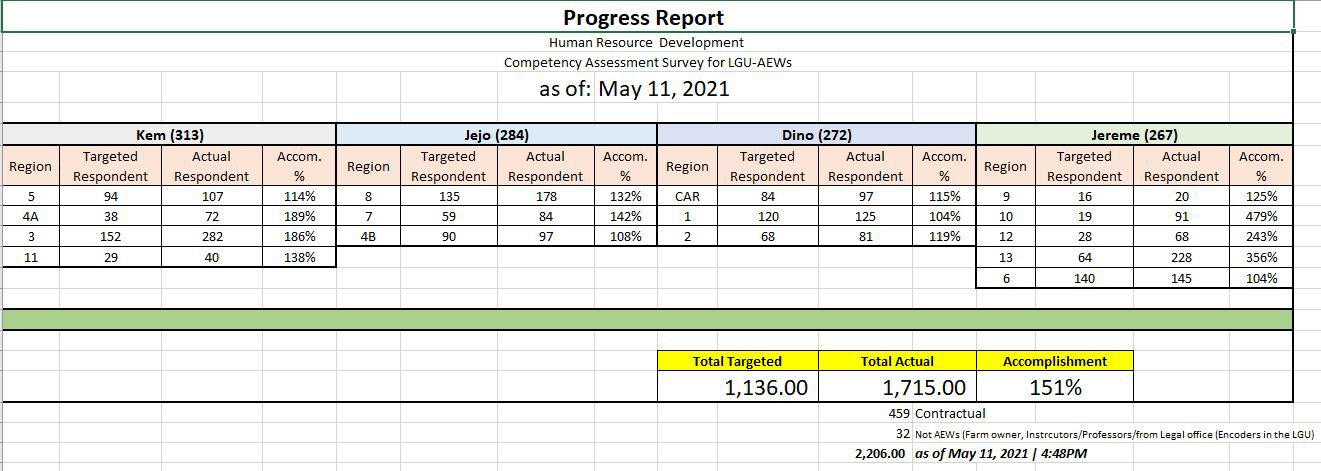Select "Competency Assessment Survey for LGU-AEWs" line

pyautogui.click(x=649, y=62)
